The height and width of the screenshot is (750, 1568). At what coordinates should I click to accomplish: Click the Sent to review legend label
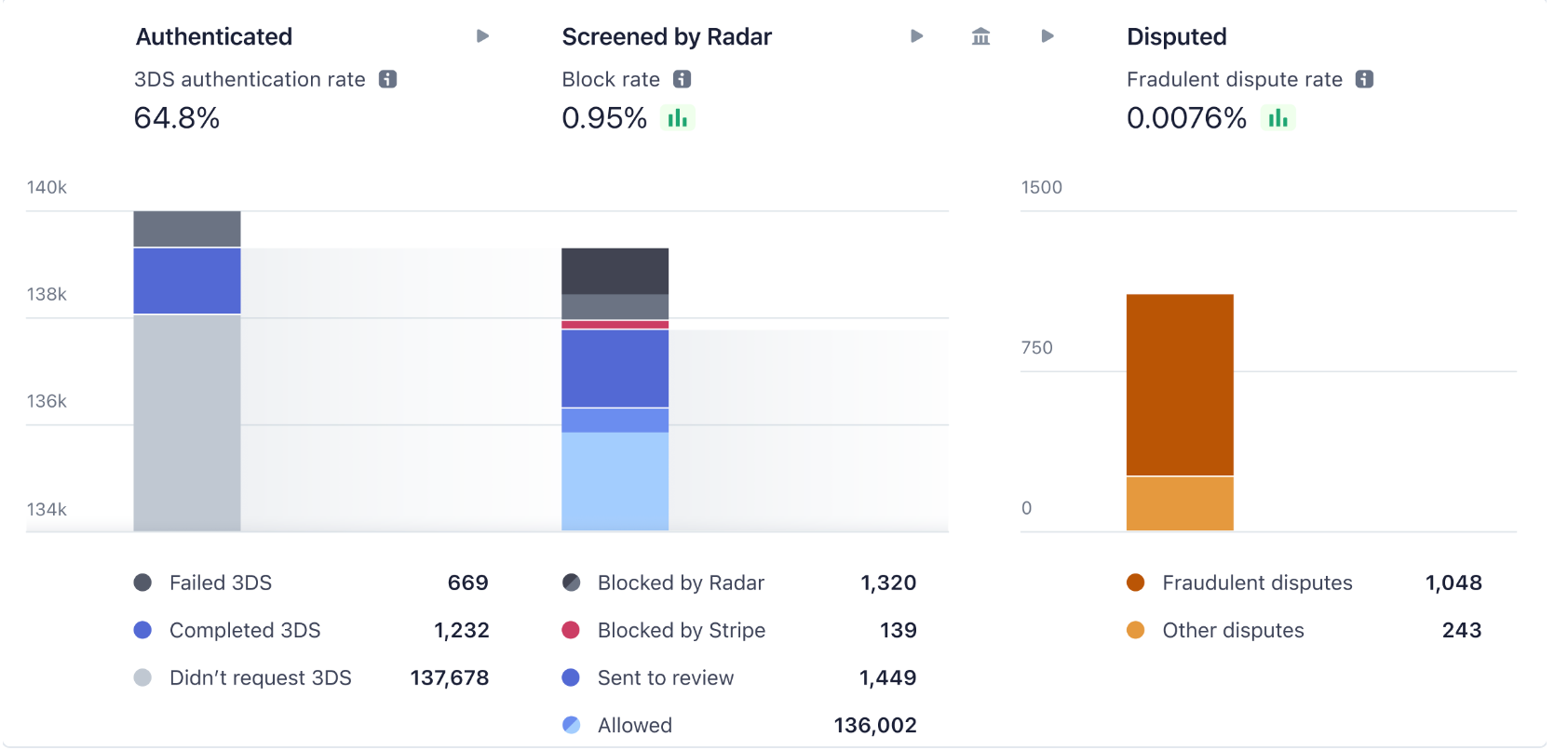[665, 678]
